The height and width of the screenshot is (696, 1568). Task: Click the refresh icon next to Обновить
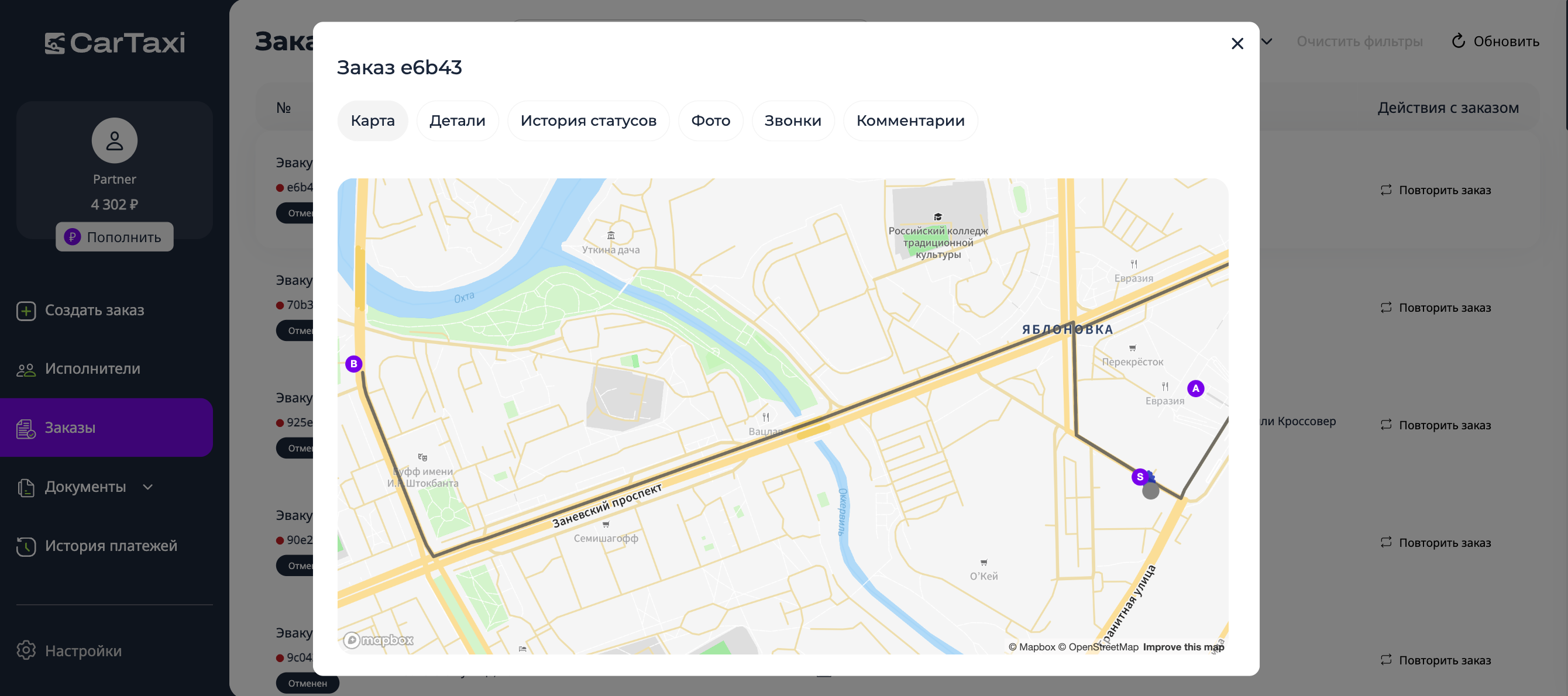1459,41
